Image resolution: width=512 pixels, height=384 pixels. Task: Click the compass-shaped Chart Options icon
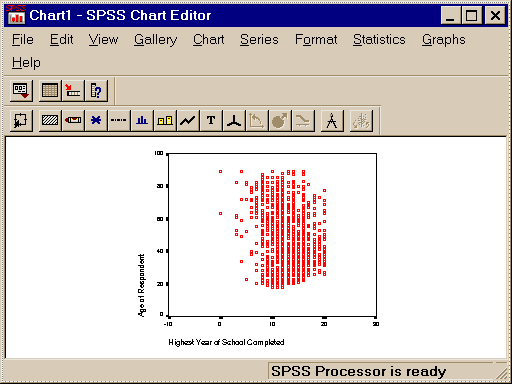(332, 120)
